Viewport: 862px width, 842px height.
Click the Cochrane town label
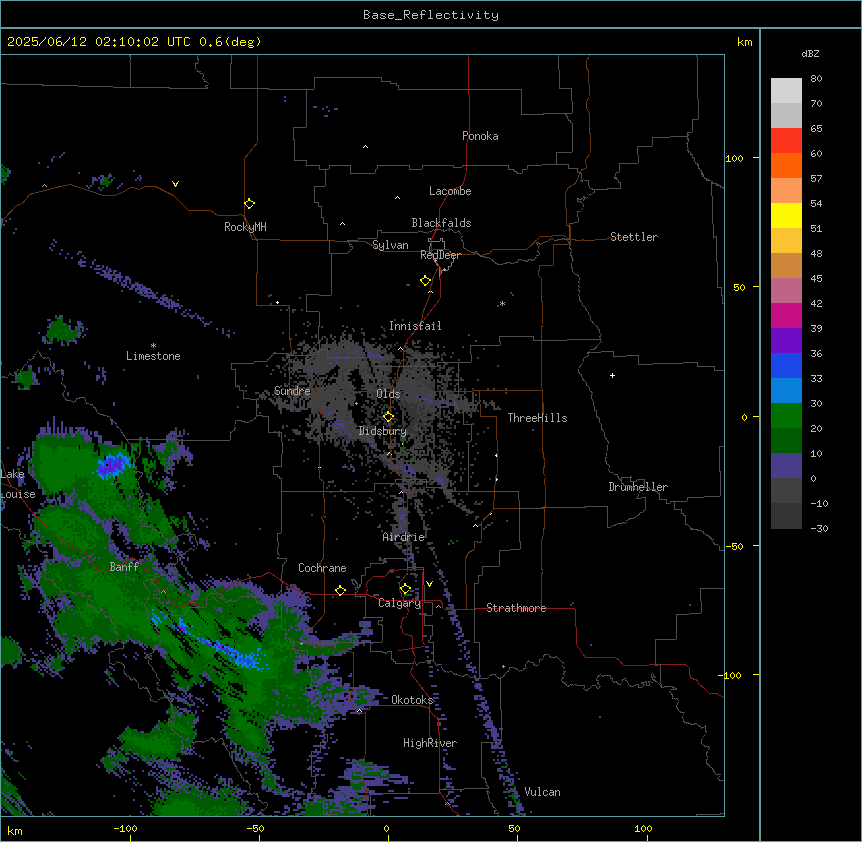[322, 568]
